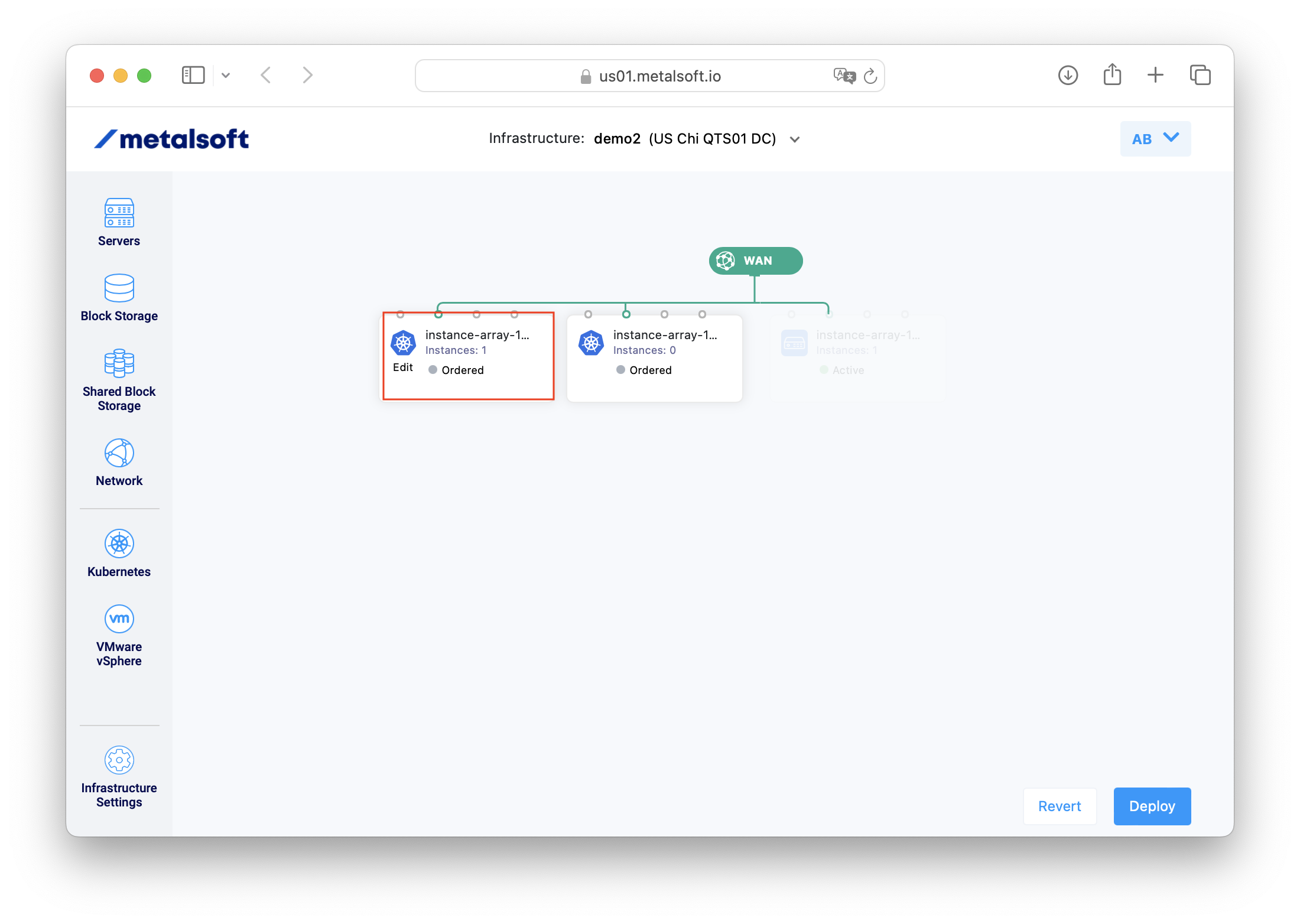
Task: Reload the page with refresh icon
Action: 870,76
